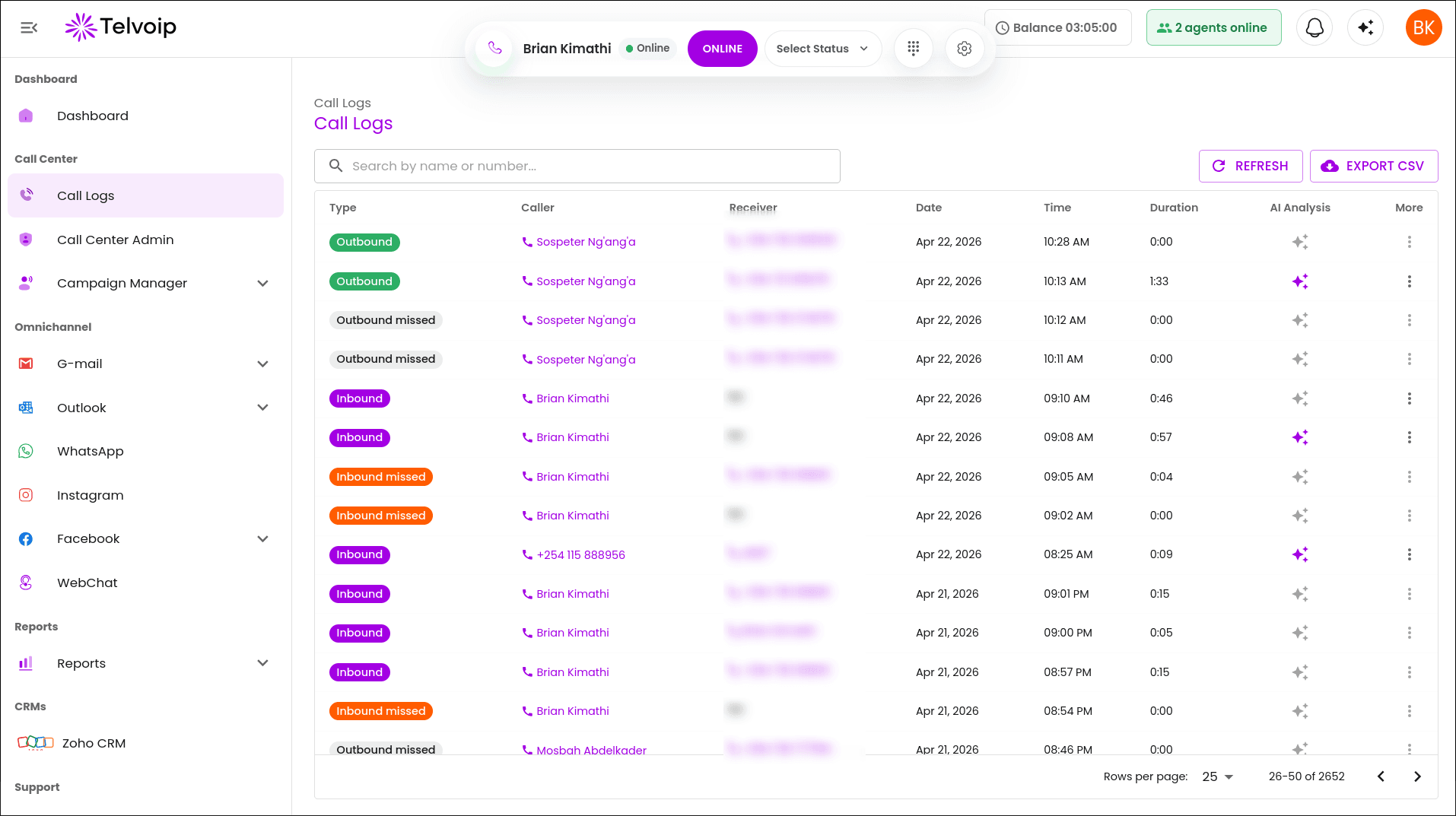Open Zoho CRM

(x=145, y=743)
